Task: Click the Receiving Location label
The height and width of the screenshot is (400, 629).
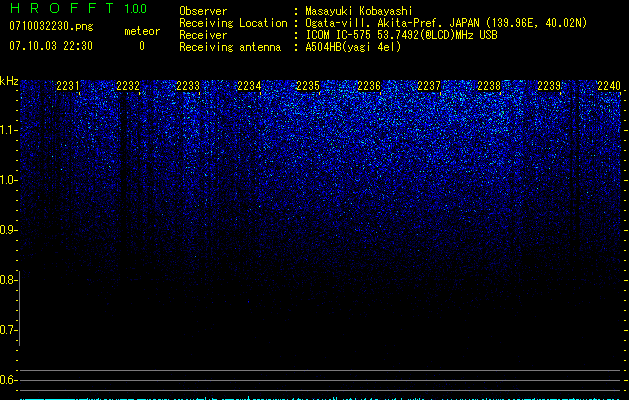Action: tap(233, 23)
